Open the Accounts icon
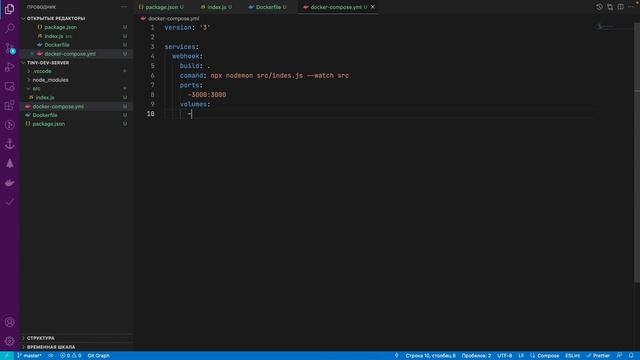This screenshot has height=360, width=640. click(9, 322)
